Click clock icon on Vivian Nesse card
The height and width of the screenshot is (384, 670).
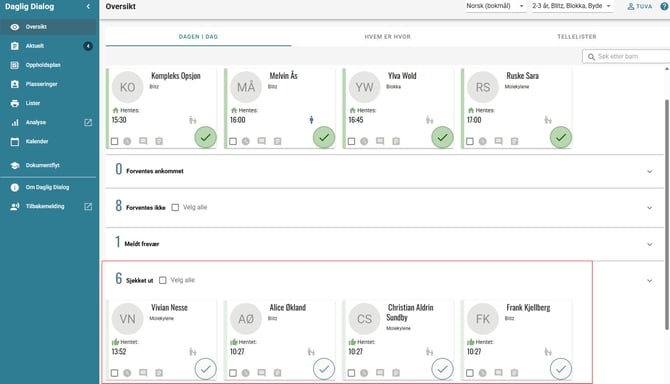(x=127, y=373)
